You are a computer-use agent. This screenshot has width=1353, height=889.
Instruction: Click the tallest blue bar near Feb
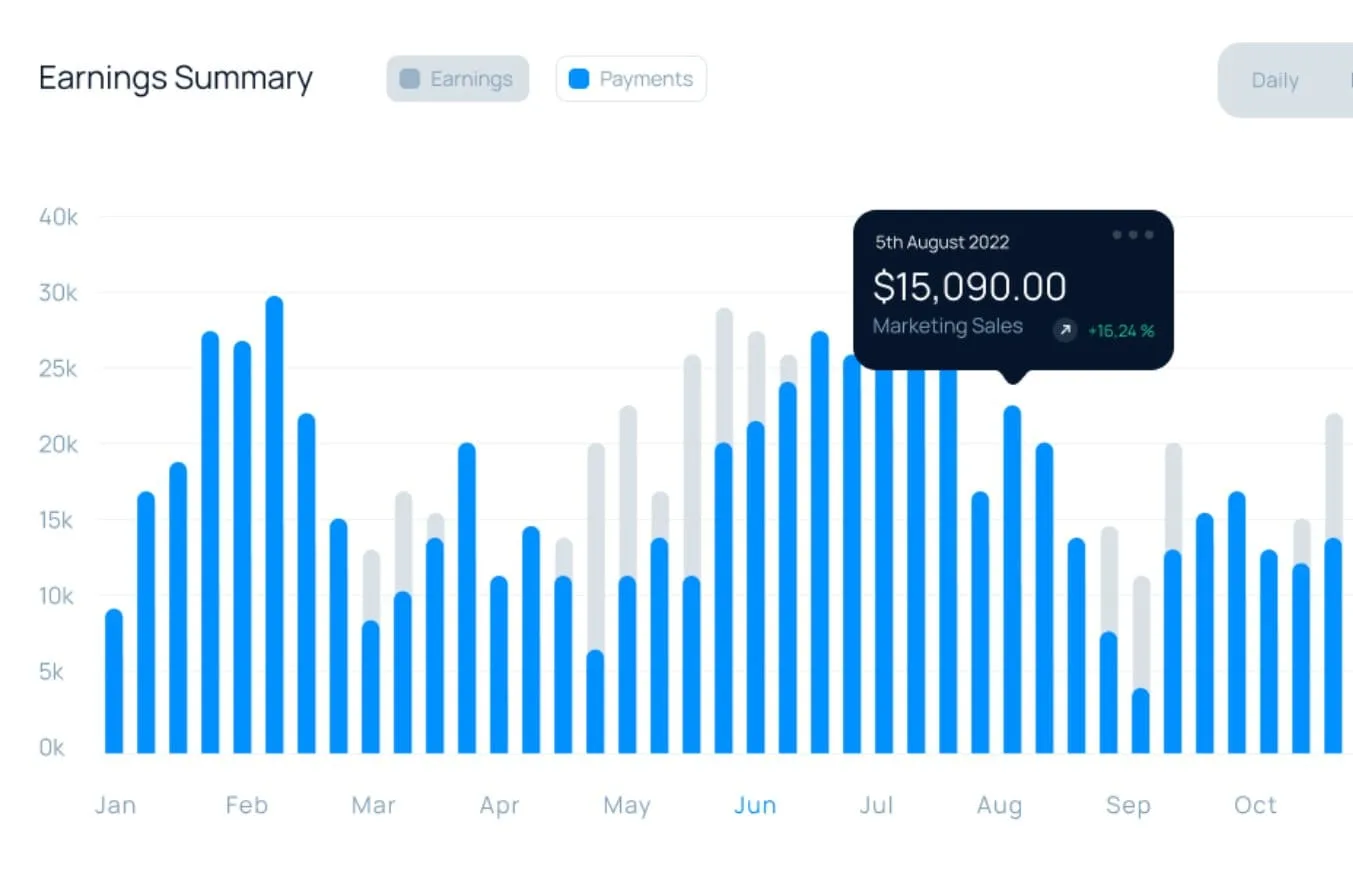274,525
